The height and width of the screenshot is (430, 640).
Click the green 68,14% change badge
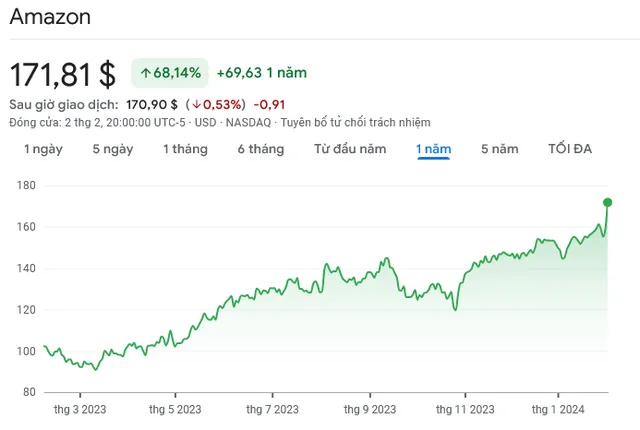tap(170, 73)
